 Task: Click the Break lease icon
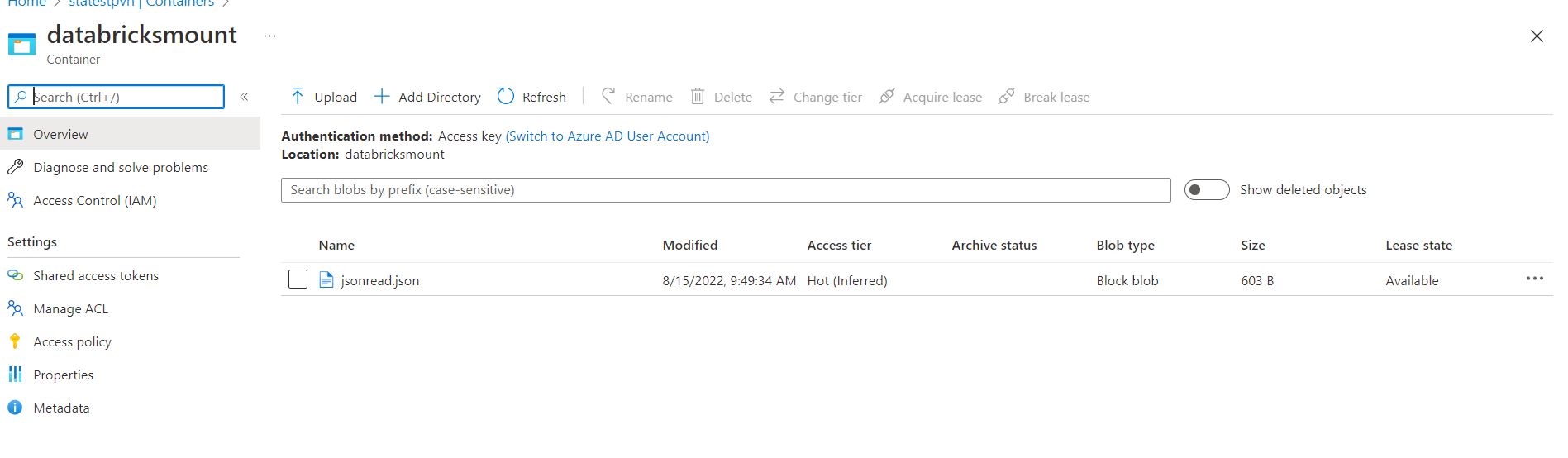click(1006, 97)
